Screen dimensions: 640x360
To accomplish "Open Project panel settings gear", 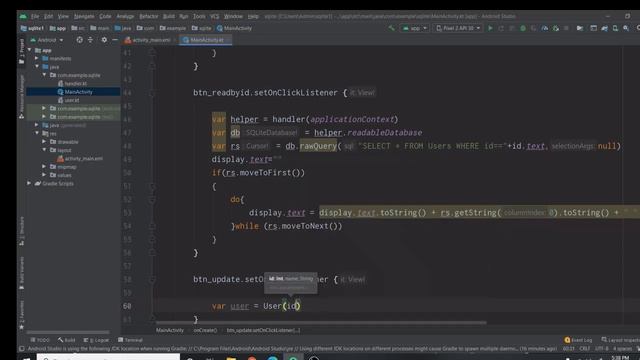I will 104,40.
